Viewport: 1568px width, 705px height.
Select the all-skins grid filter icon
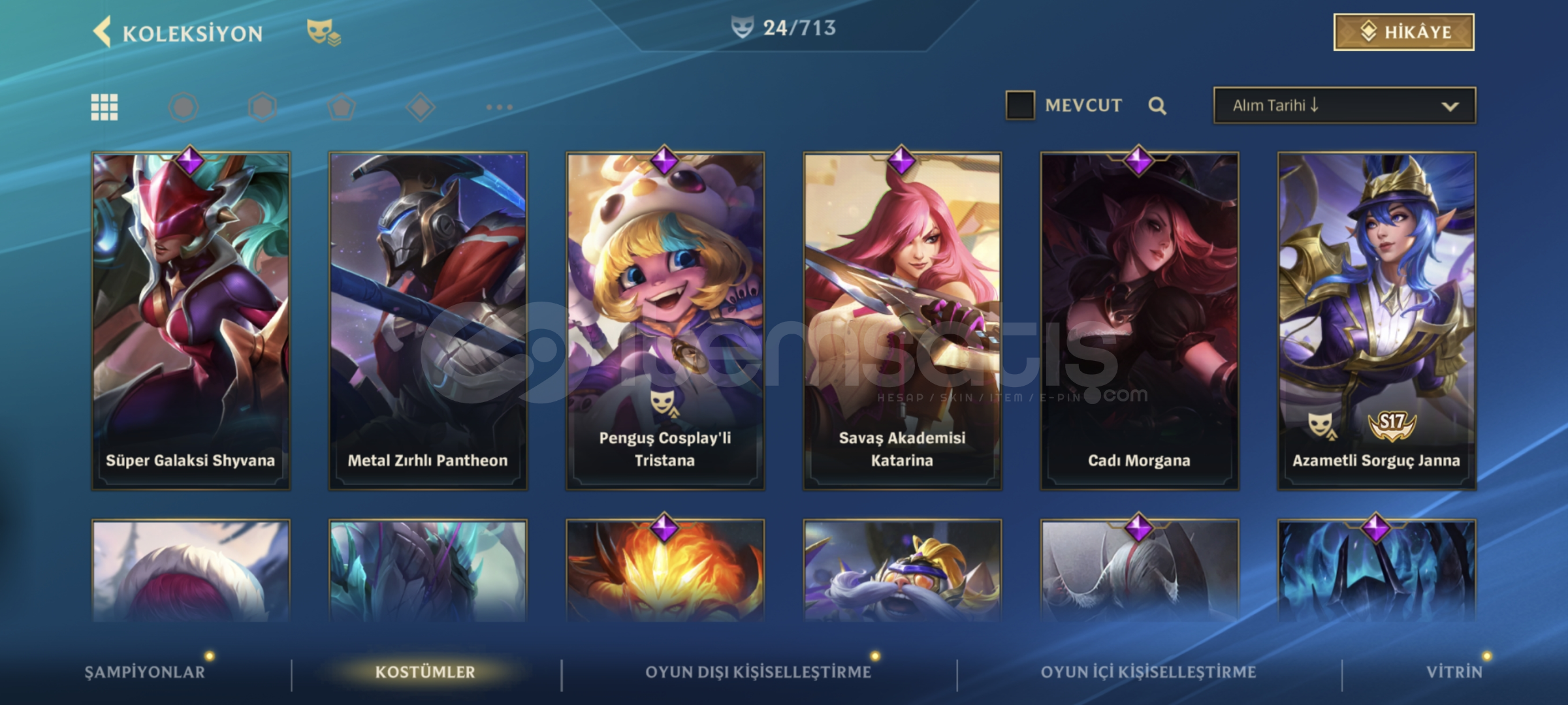[104, 107]
